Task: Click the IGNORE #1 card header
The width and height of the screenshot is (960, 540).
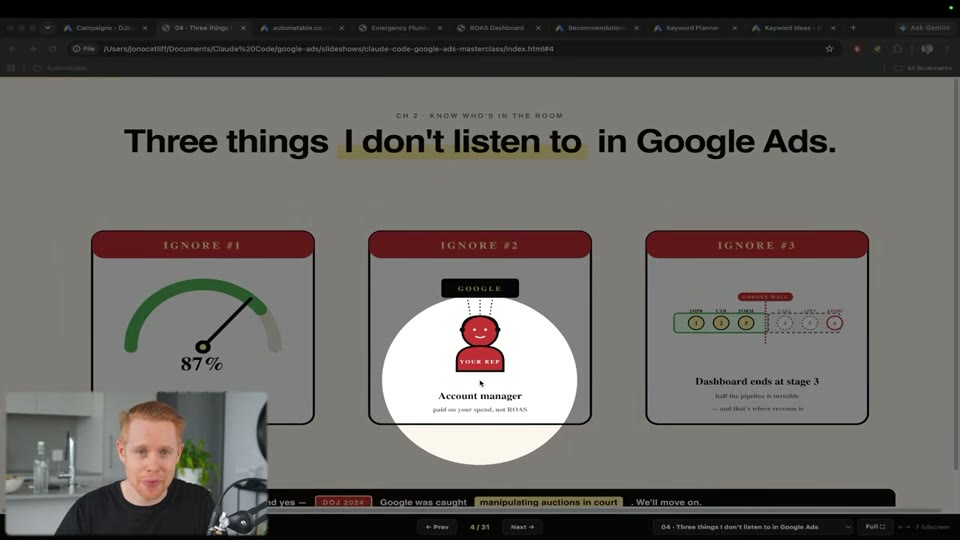Action: click(203, 245)
